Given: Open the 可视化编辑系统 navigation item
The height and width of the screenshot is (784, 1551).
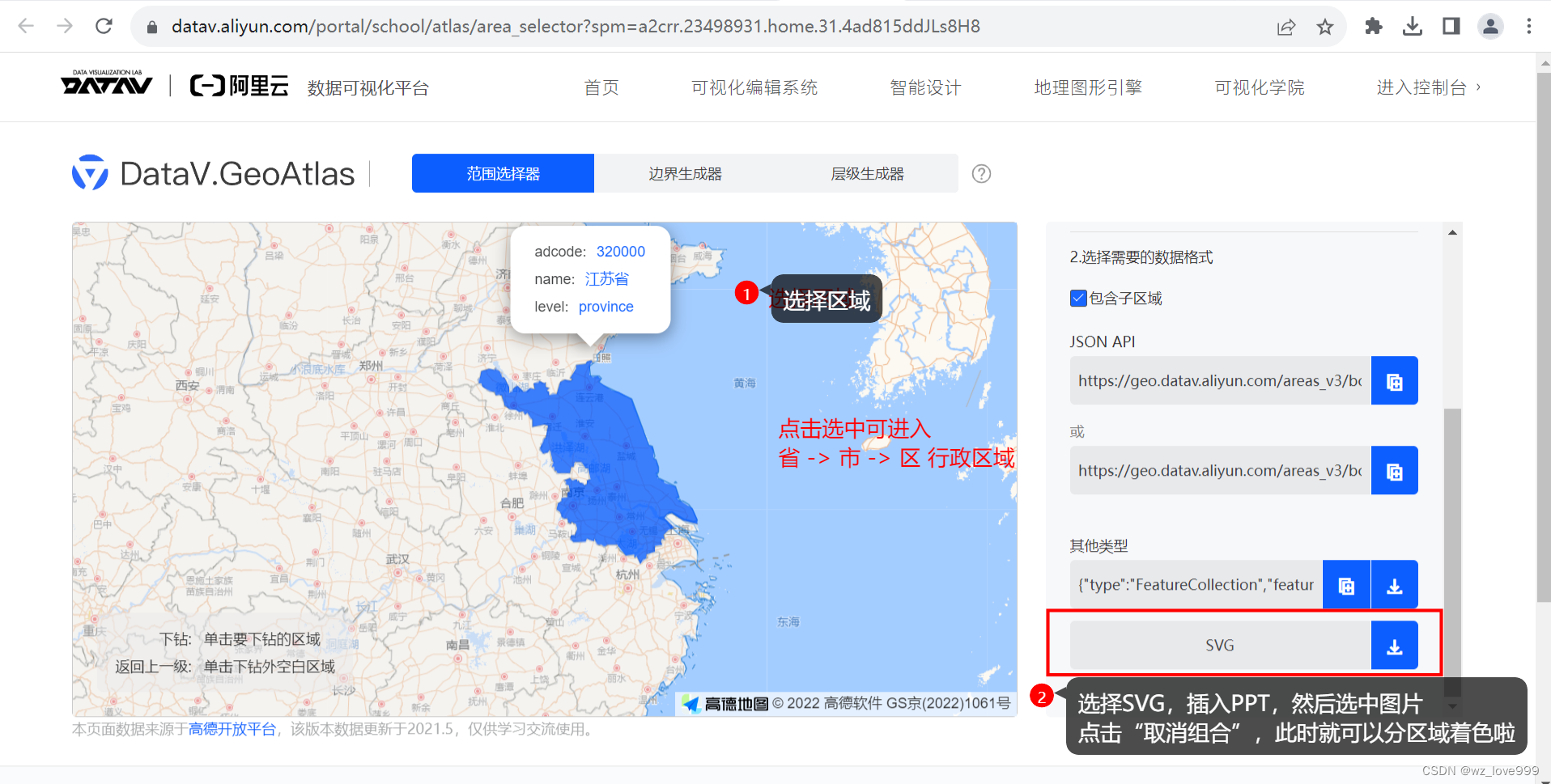Looking at the screenshot, I should [x=754, y=87].
